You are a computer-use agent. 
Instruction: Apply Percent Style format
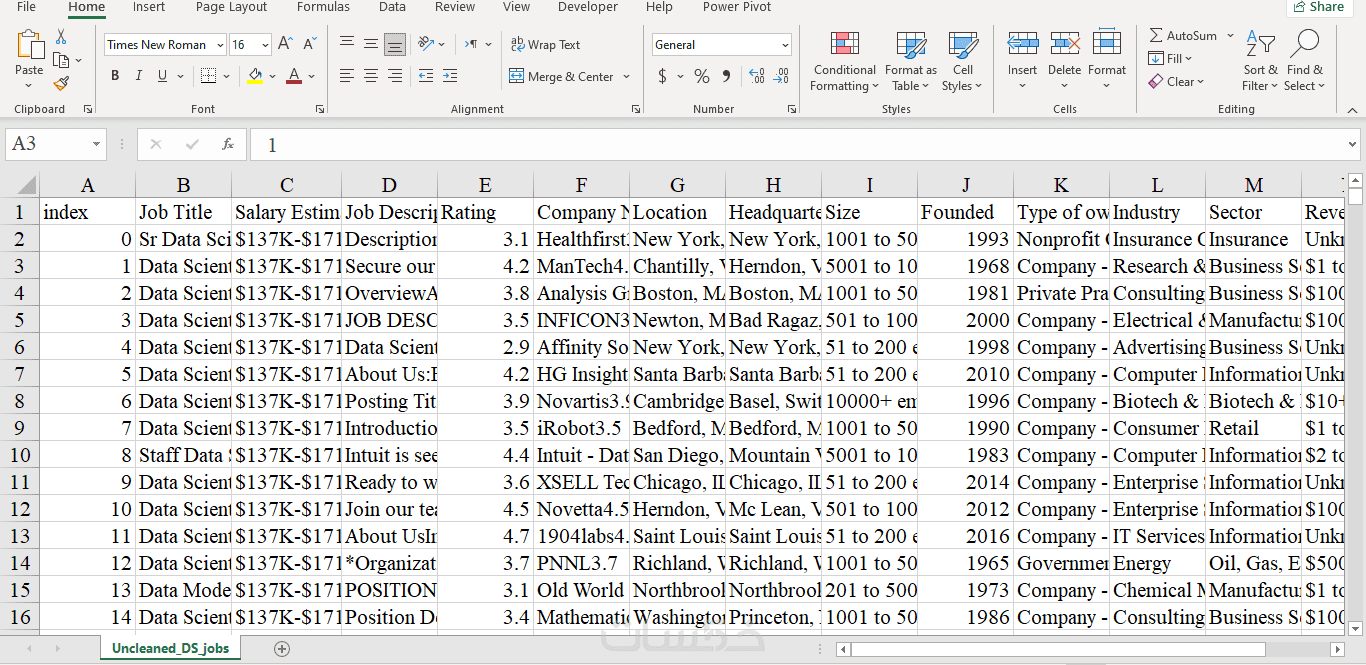coord(702,76)
